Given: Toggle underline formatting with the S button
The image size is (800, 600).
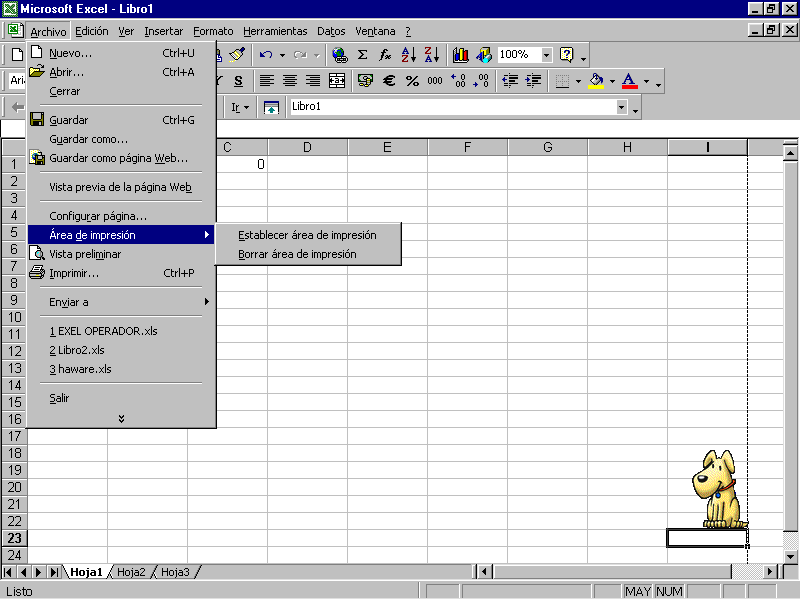Looking at the screenshot, I should 241,80.
